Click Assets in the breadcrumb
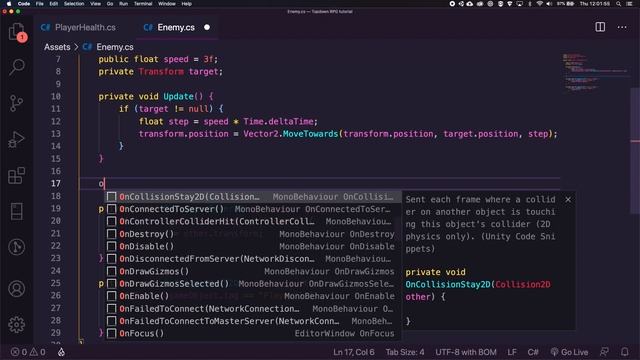The width and height of the screenshot is (640, 360). (57, 47)
